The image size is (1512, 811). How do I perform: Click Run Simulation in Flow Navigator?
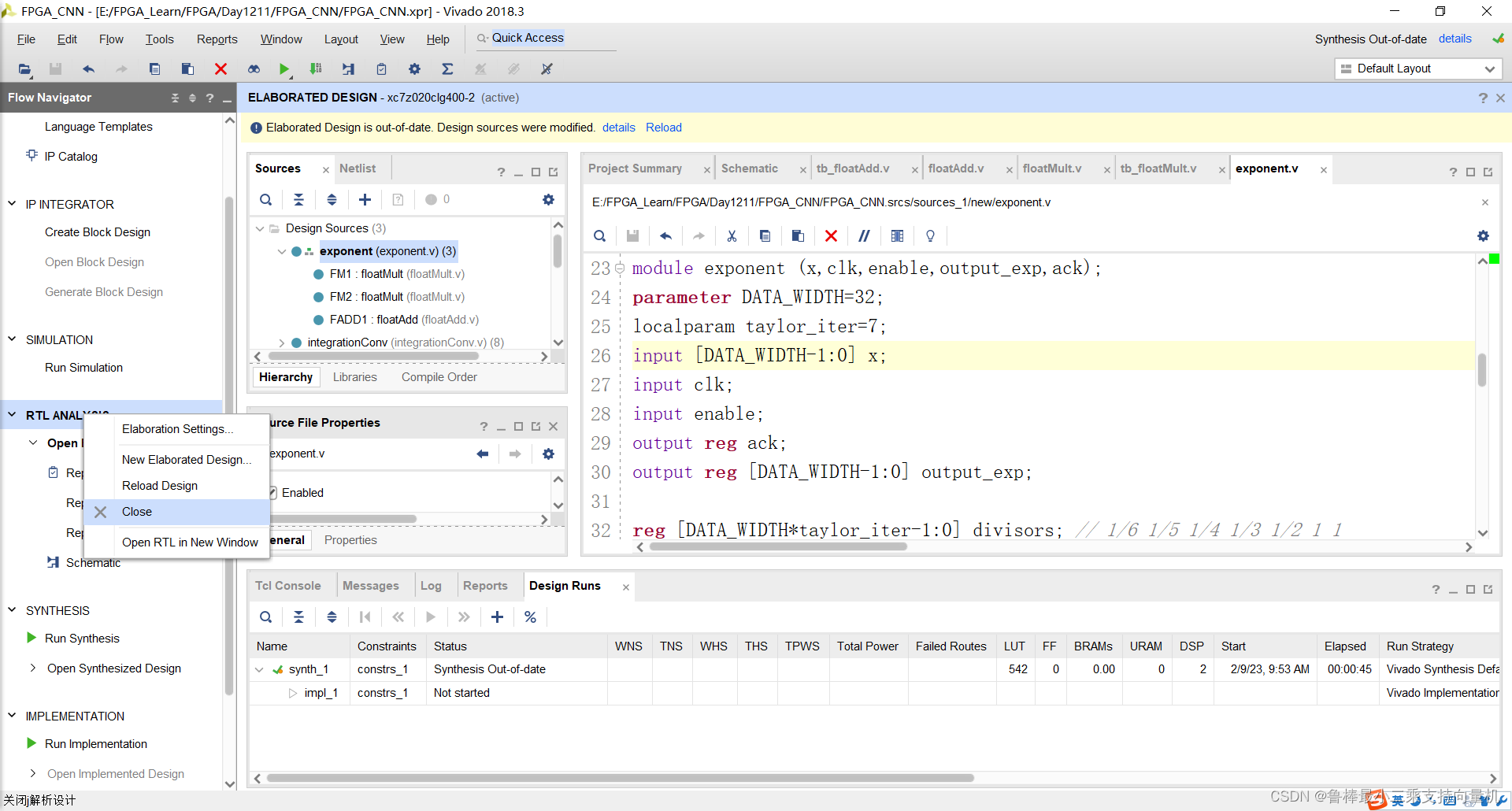click(x=83, y=368)
